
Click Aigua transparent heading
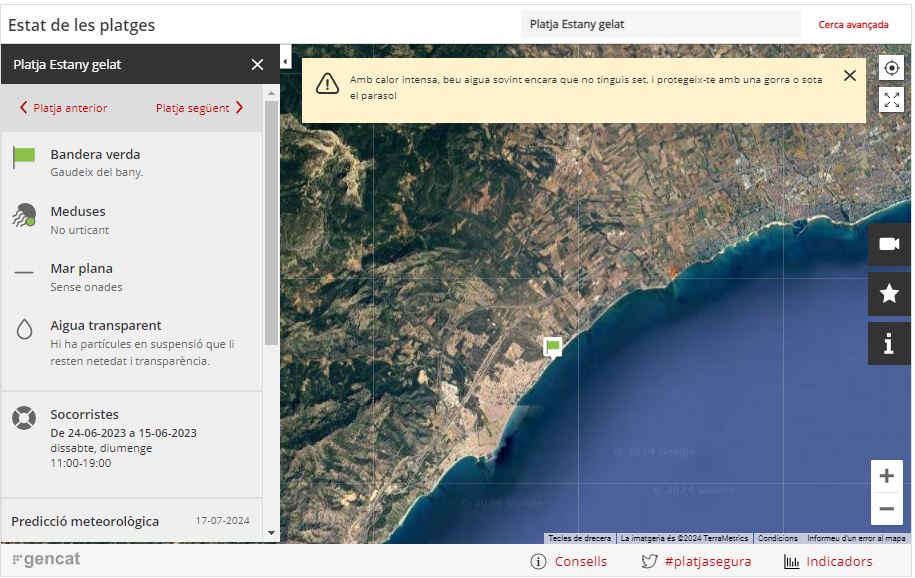coord(106,325)
